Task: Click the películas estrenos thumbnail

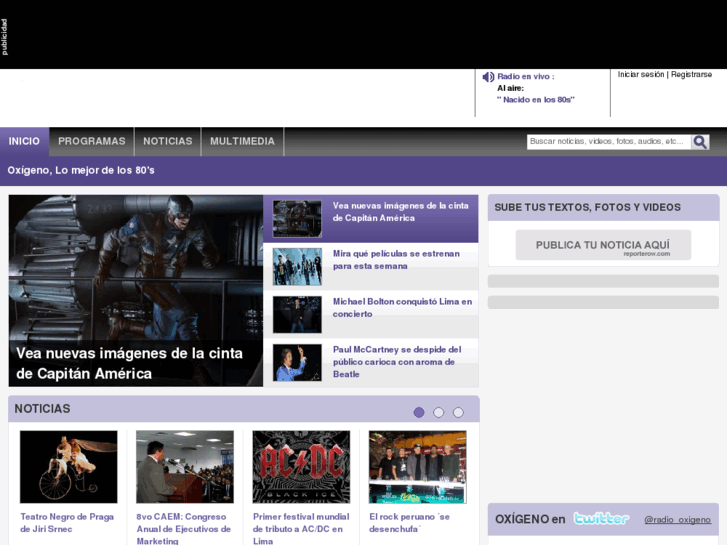Action: pyautogui.click(x=297, y=266)
